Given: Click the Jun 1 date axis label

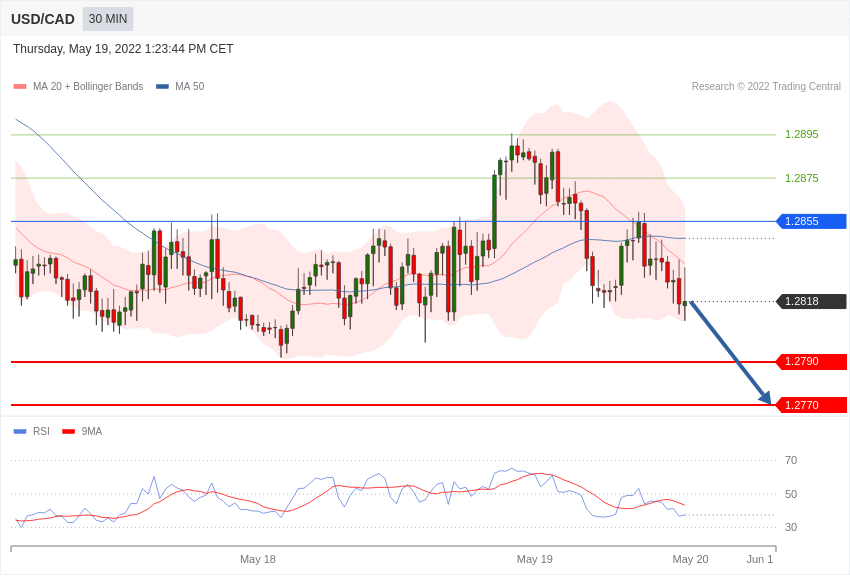Looking at the screenshot, I should (x=759, y=559).
